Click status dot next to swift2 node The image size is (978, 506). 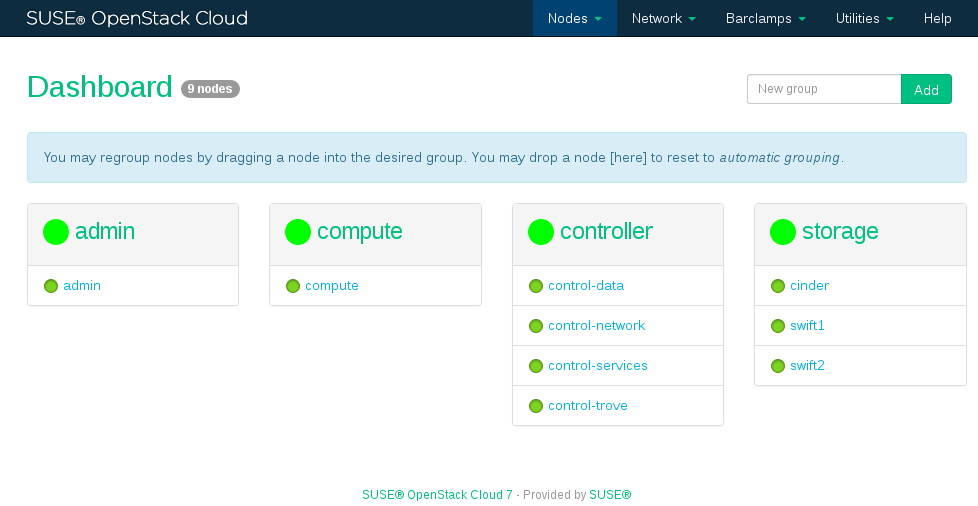778,366
